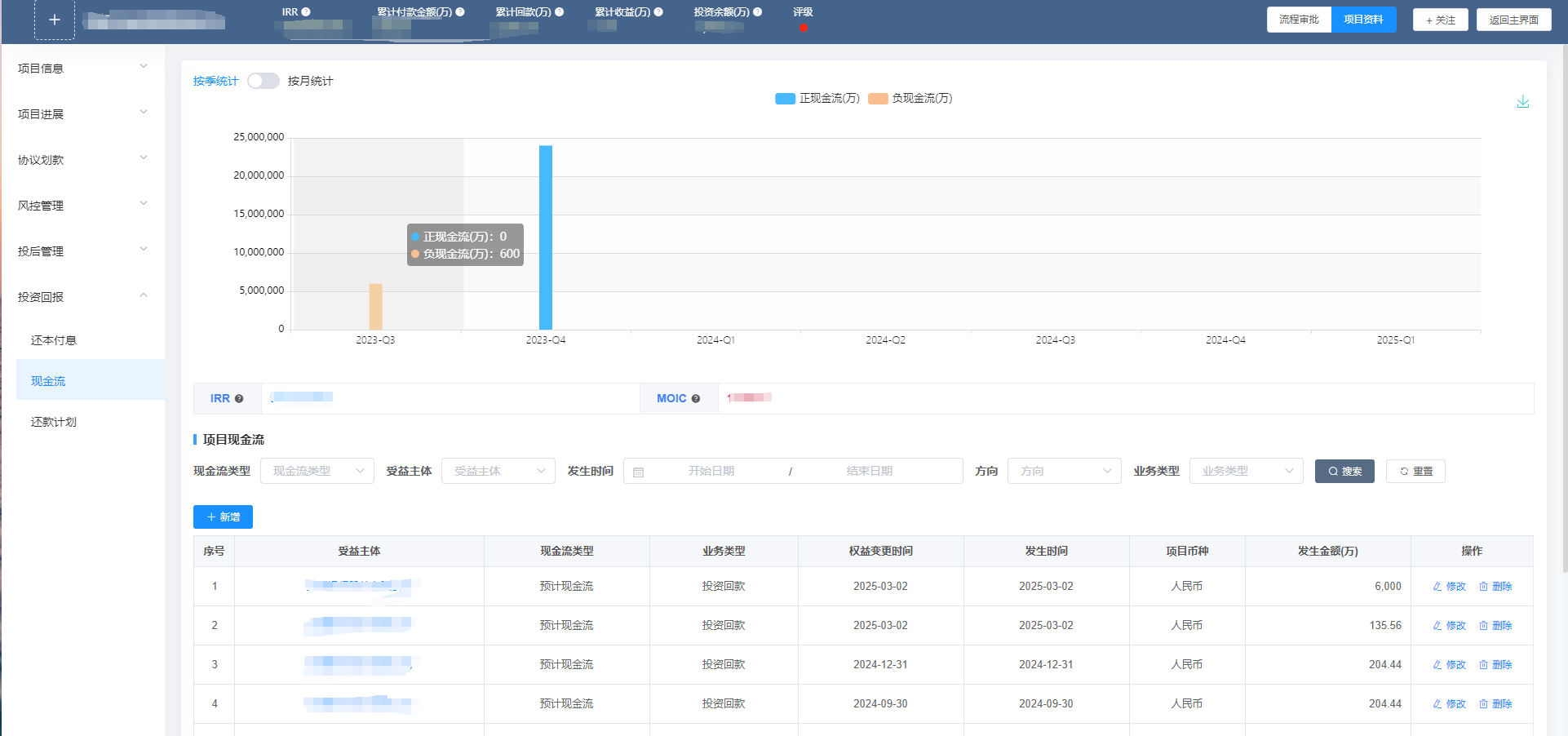Click the IRR help icon in top header
Viewport: 1568px width, 736px height.
306,11
